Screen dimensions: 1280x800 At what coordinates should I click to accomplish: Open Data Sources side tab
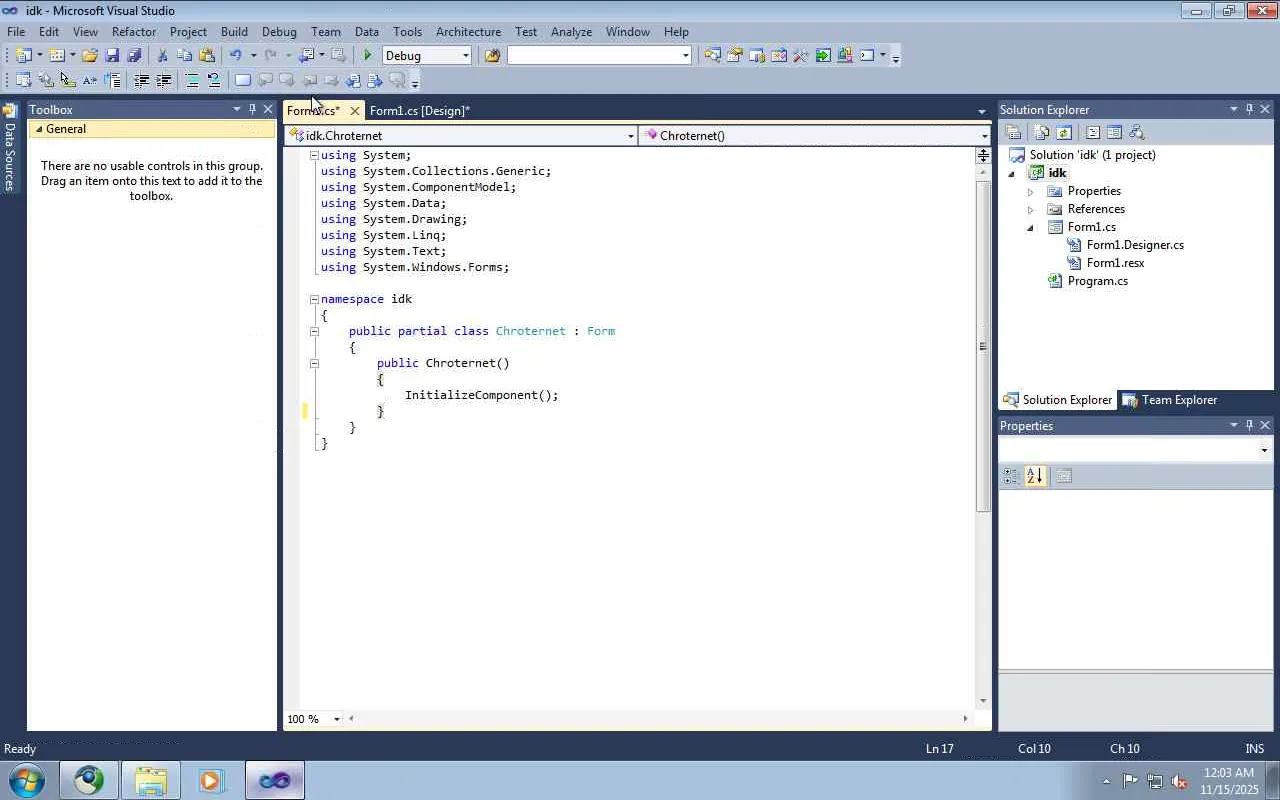pyautogui.click(x=10, y=148)
